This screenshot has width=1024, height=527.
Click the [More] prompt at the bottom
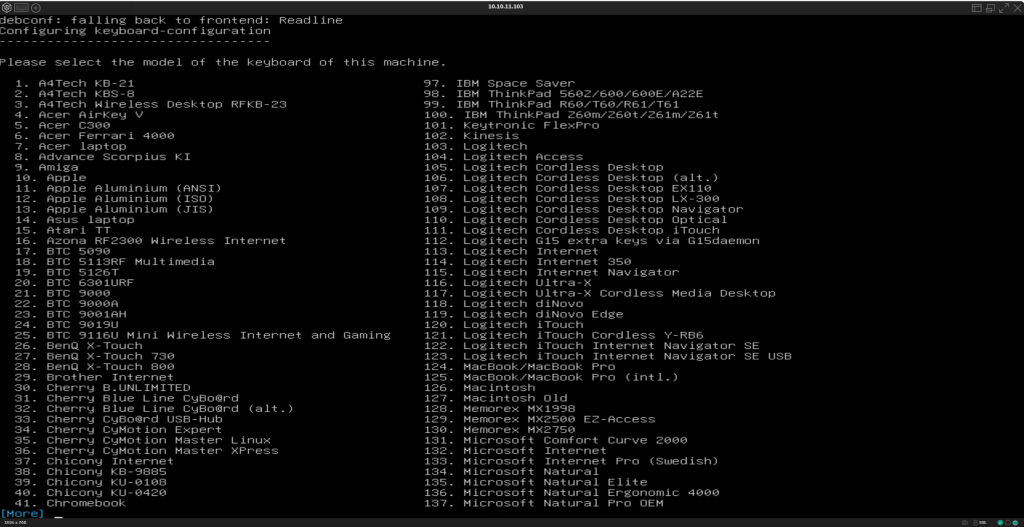(22, 513)
